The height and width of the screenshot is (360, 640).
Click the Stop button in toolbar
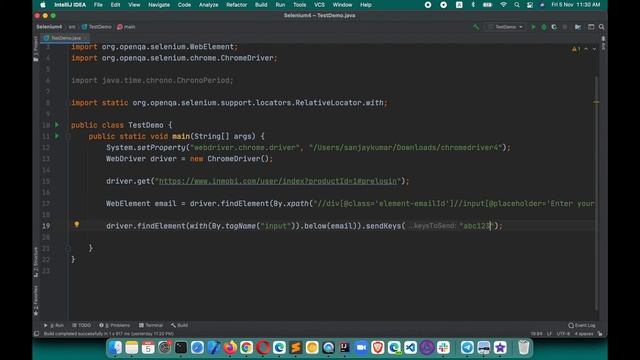pos(565,27)
